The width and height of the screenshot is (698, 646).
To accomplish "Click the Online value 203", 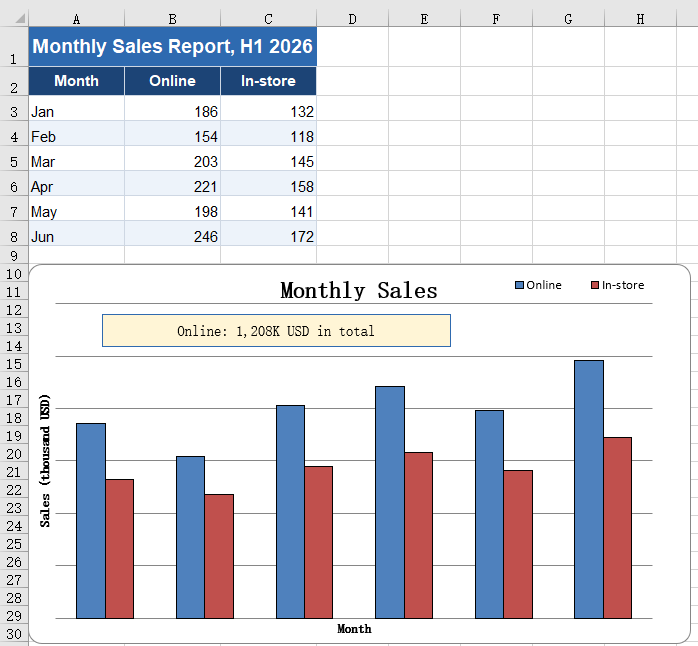I will coord(173,158).
